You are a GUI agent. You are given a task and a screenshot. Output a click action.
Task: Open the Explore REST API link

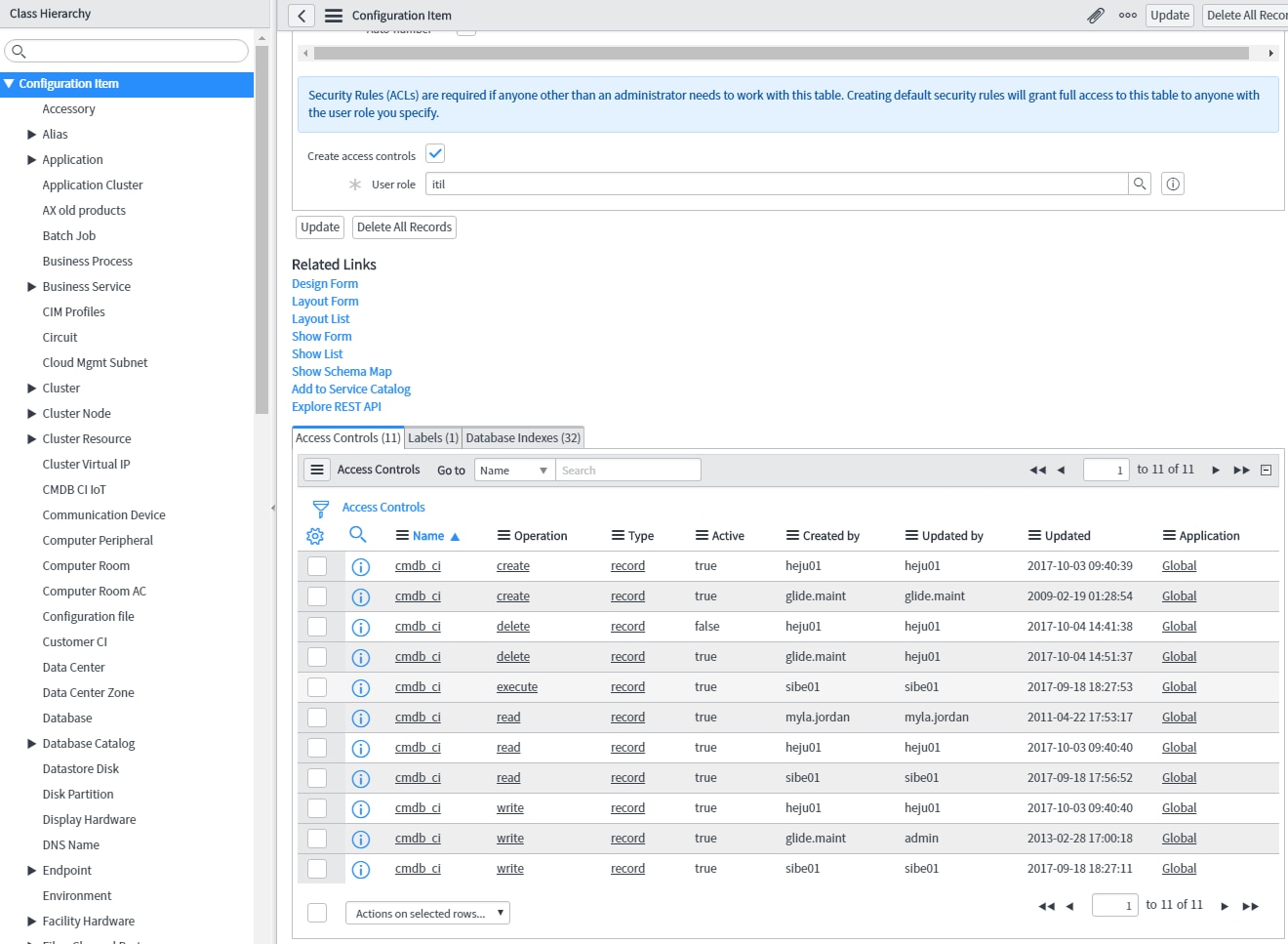click(337, 407)
